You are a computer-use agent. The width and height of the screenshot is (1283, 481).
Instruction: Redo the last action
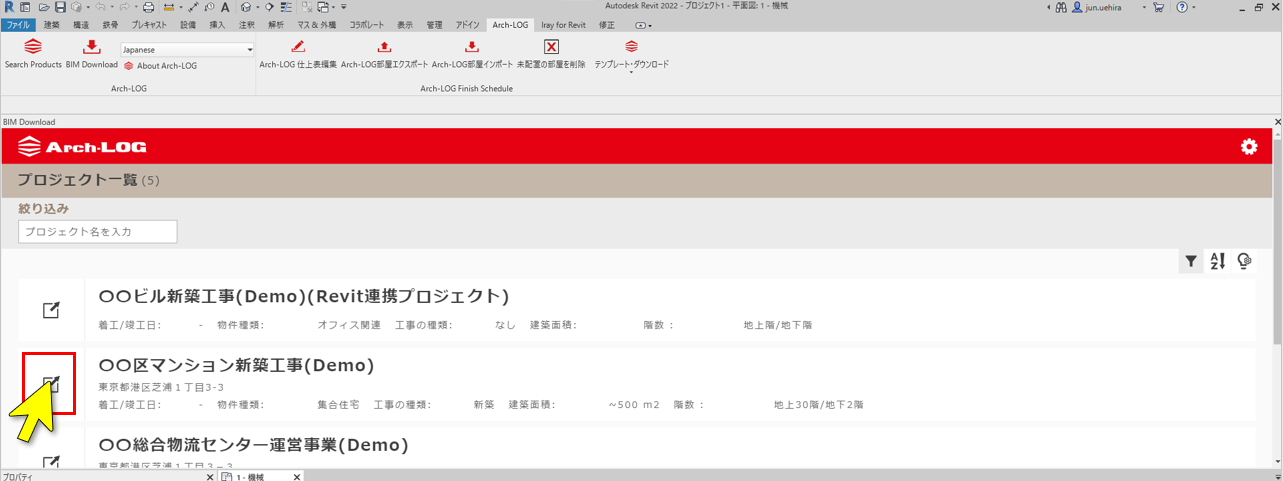pyautogui.click(x=124, y=7)
